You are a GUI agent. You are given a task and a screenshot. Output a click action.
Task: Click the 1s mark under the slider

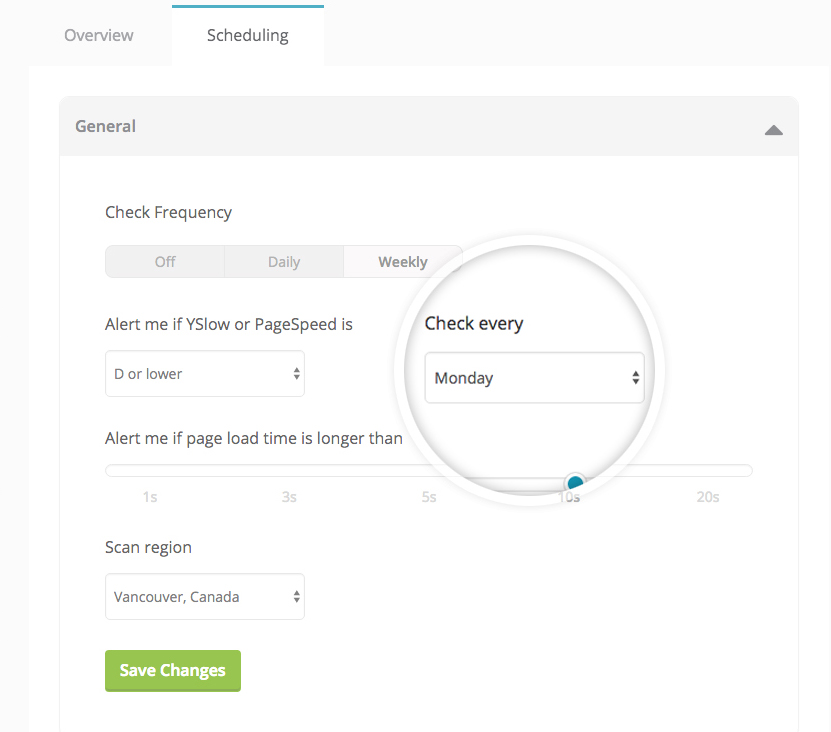(x=149, y=497)
